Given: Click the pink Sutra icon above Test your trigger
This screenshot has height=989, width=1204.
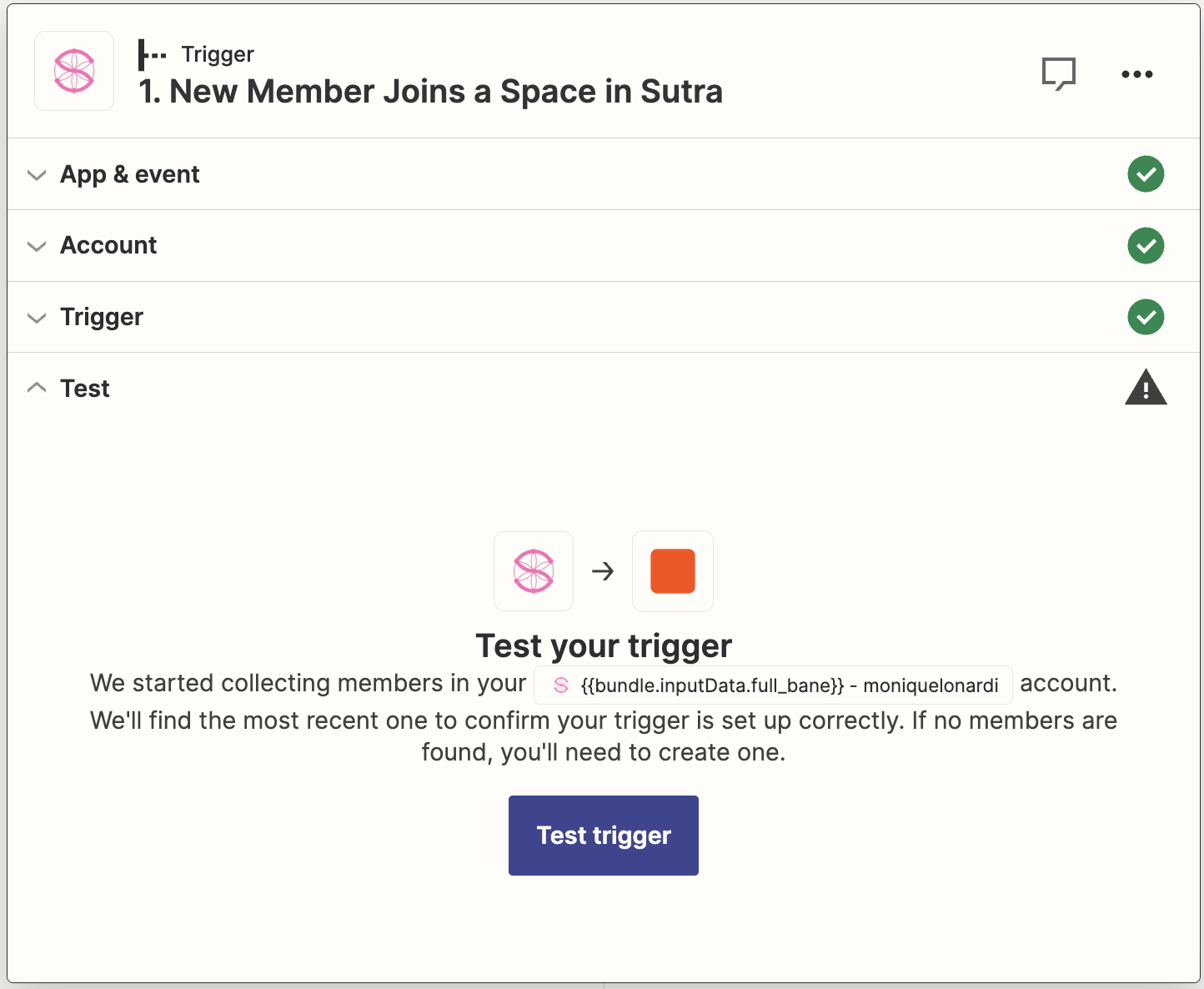Looking at the screenshot, I should click(x=534, y=571).
